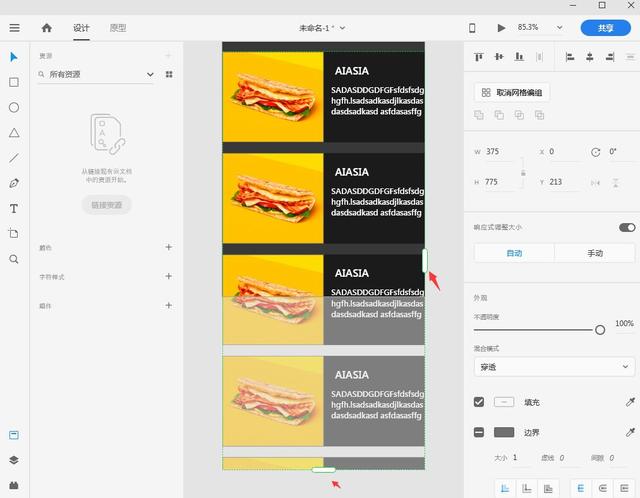Choose butt cap stroke style
The image size is (640, 498).
pyautogui.click(x=580, y=488)
